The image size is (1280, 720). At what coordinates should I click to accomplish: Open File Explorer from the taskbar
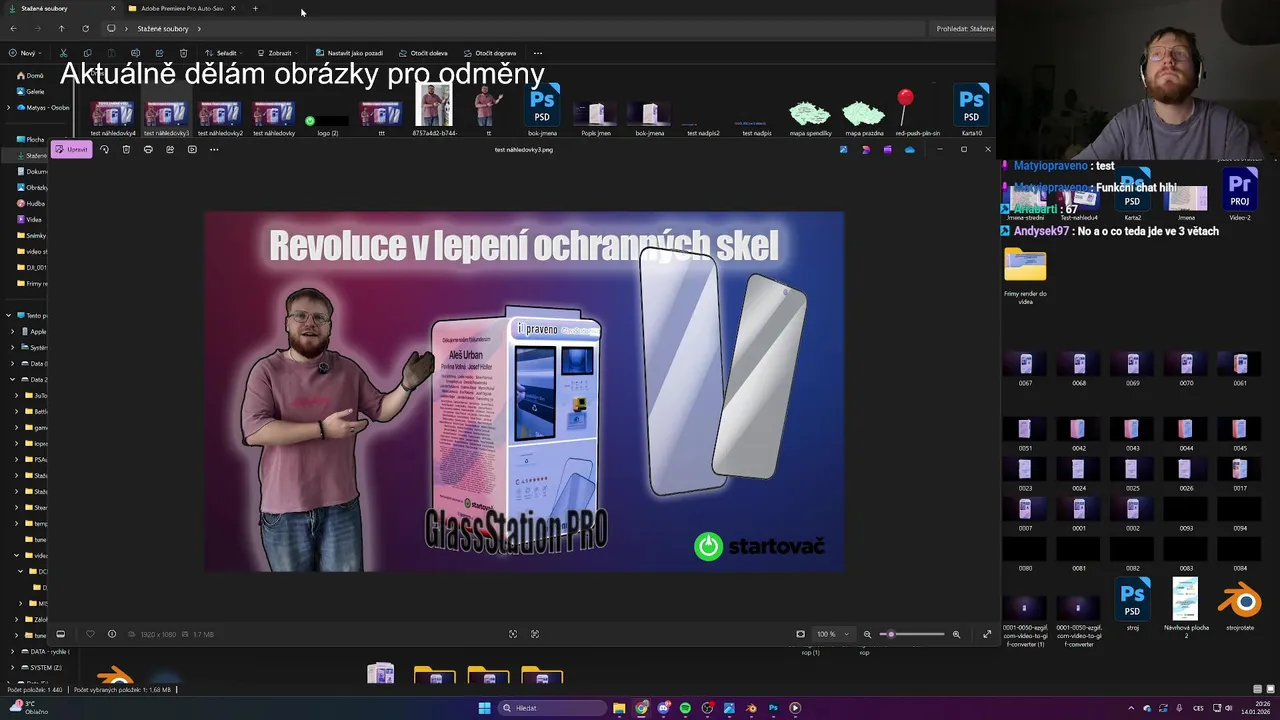(x=619, y=708)
